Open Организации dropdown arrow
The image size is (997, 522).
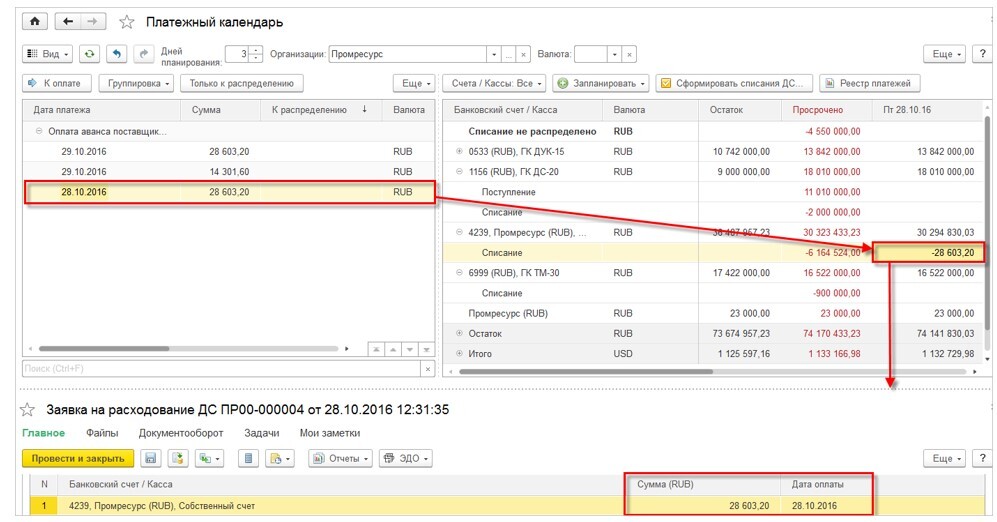pyautogui.click(x=494, y=54)
